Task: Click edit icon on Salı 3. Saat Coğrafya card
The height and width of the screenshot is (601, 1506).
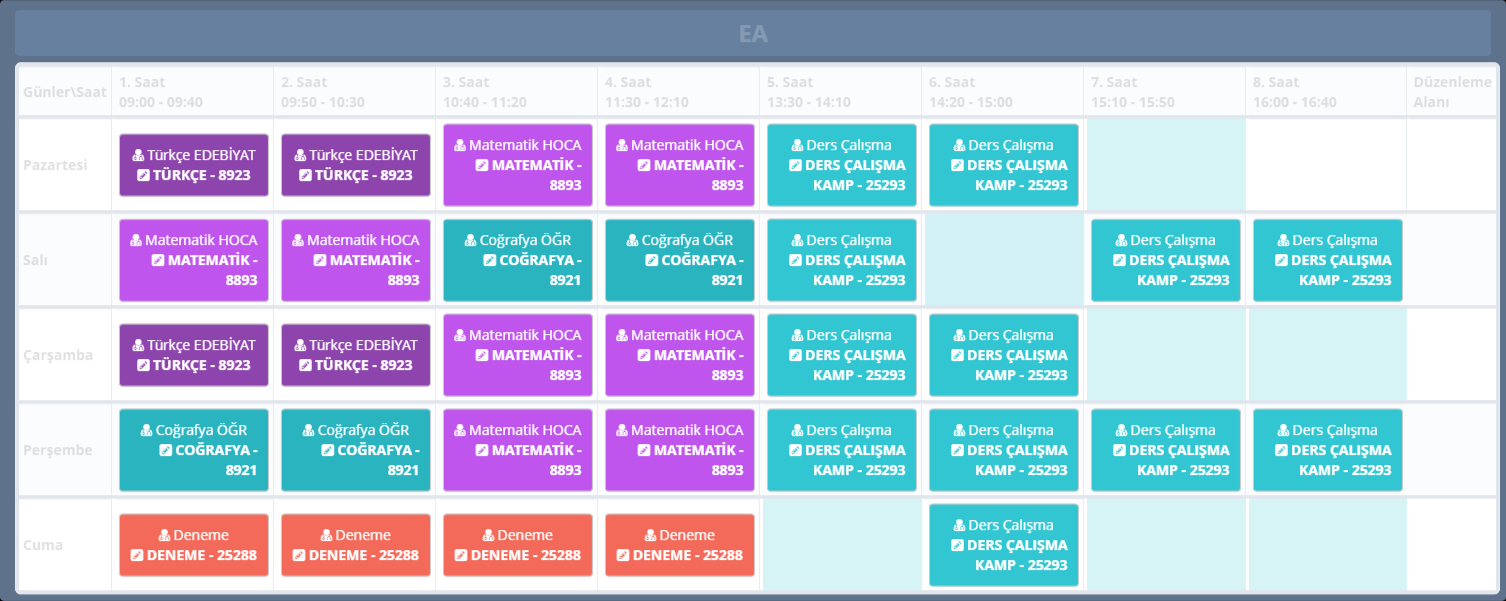Action: (490, 260)
